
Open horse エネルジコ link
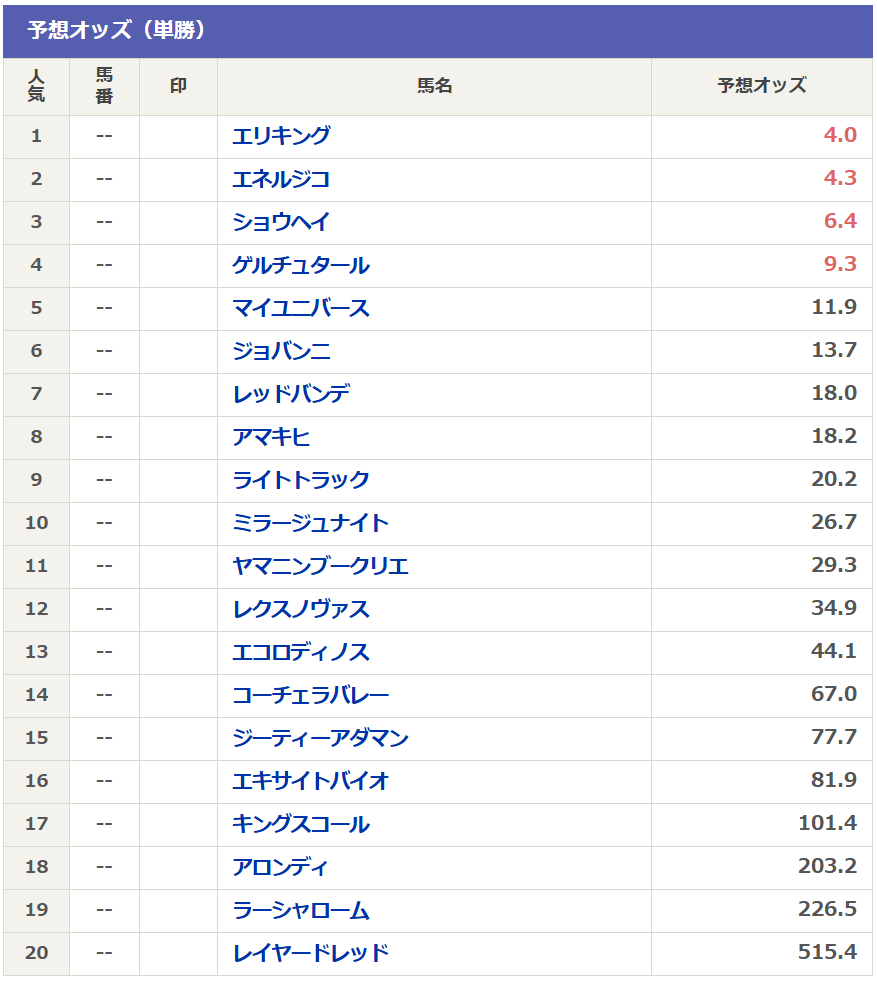pos(281,179)
